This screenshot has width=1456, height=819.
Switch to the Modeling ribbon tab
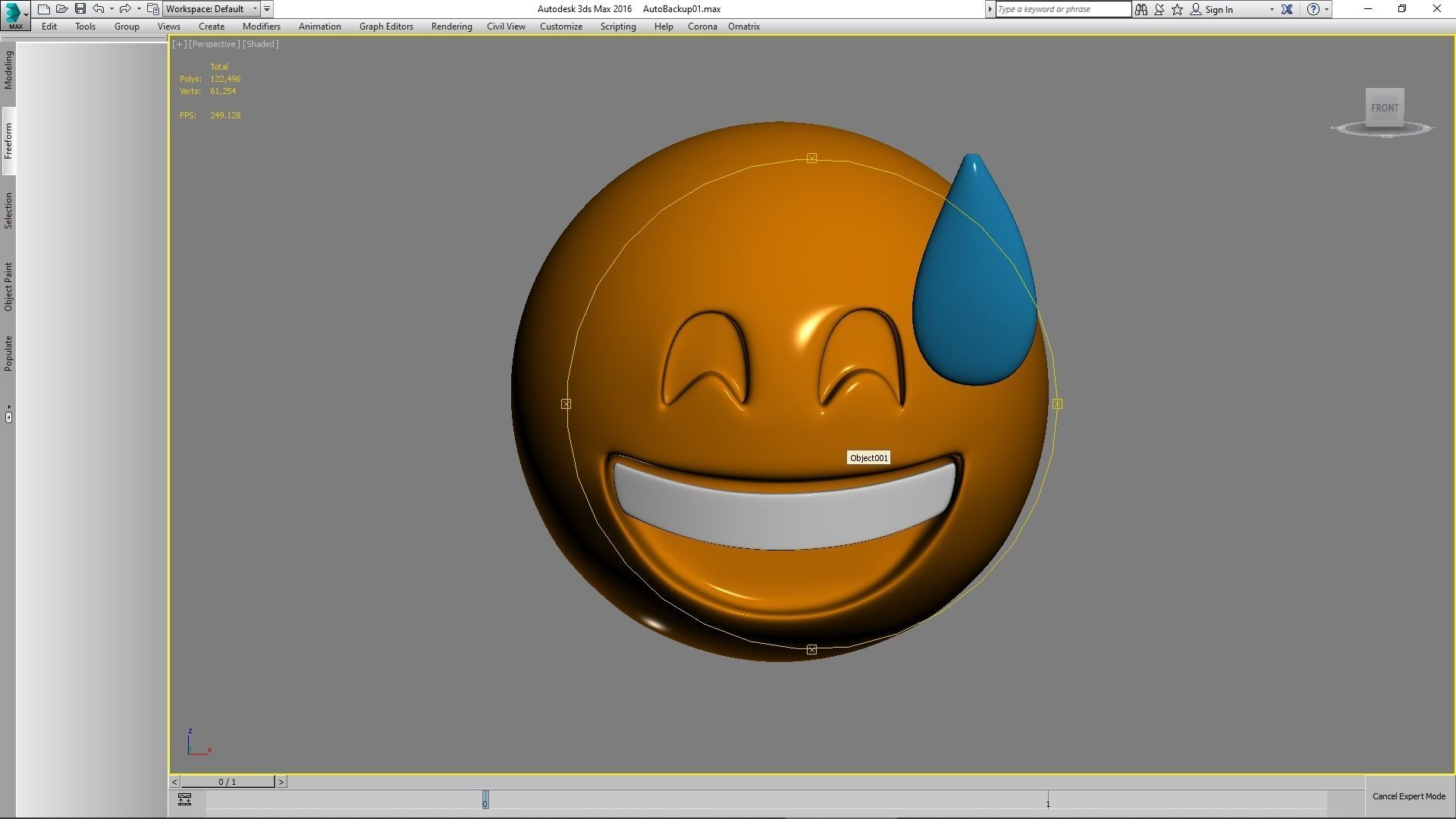[x=8, y=71]
